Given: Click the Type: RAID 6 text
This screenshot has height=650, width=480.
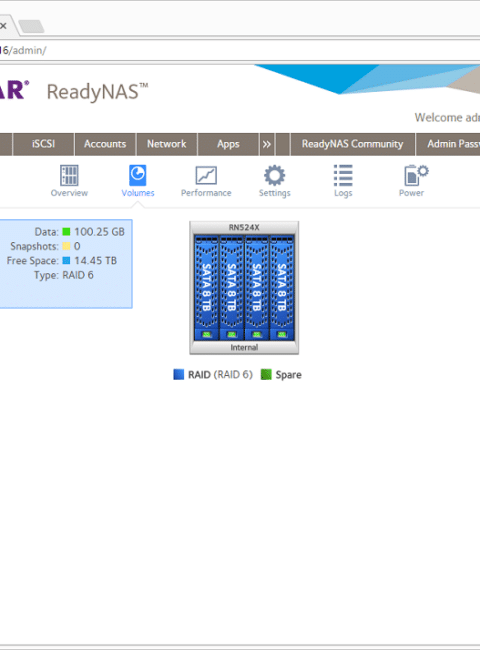Looking at the screenshot, I should click(x=64, y=275).
